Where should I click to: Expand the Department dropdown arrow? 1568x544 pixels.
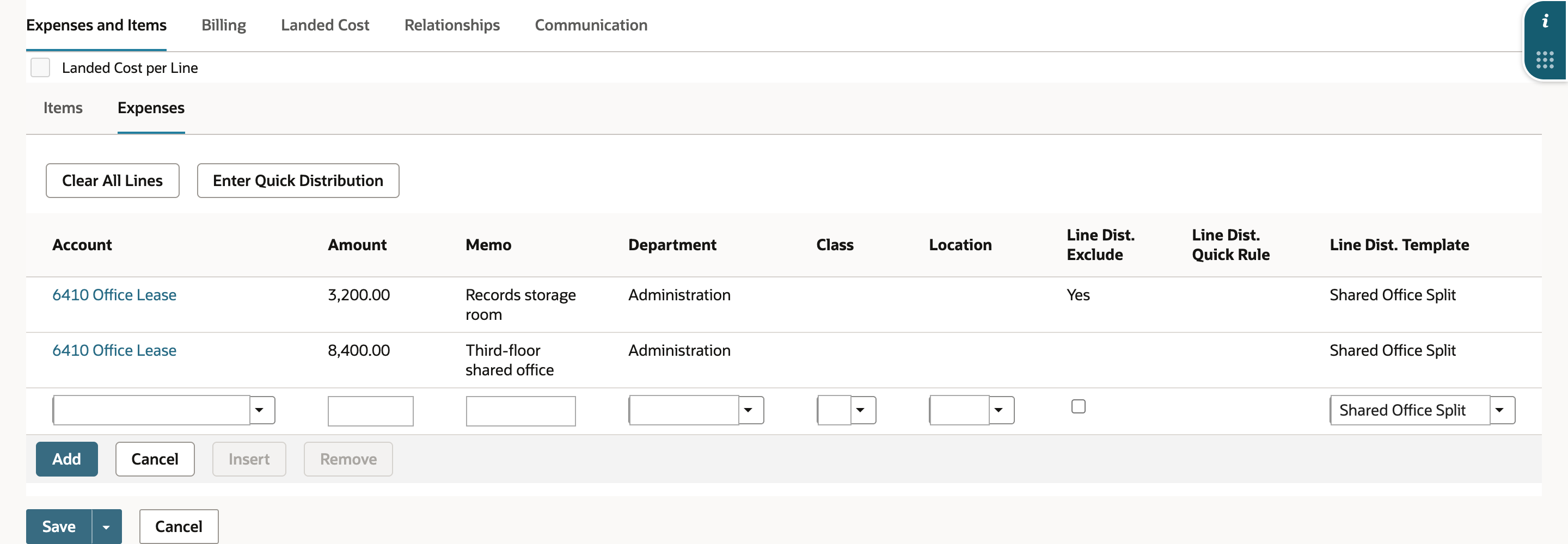click(x=749, y=410)
